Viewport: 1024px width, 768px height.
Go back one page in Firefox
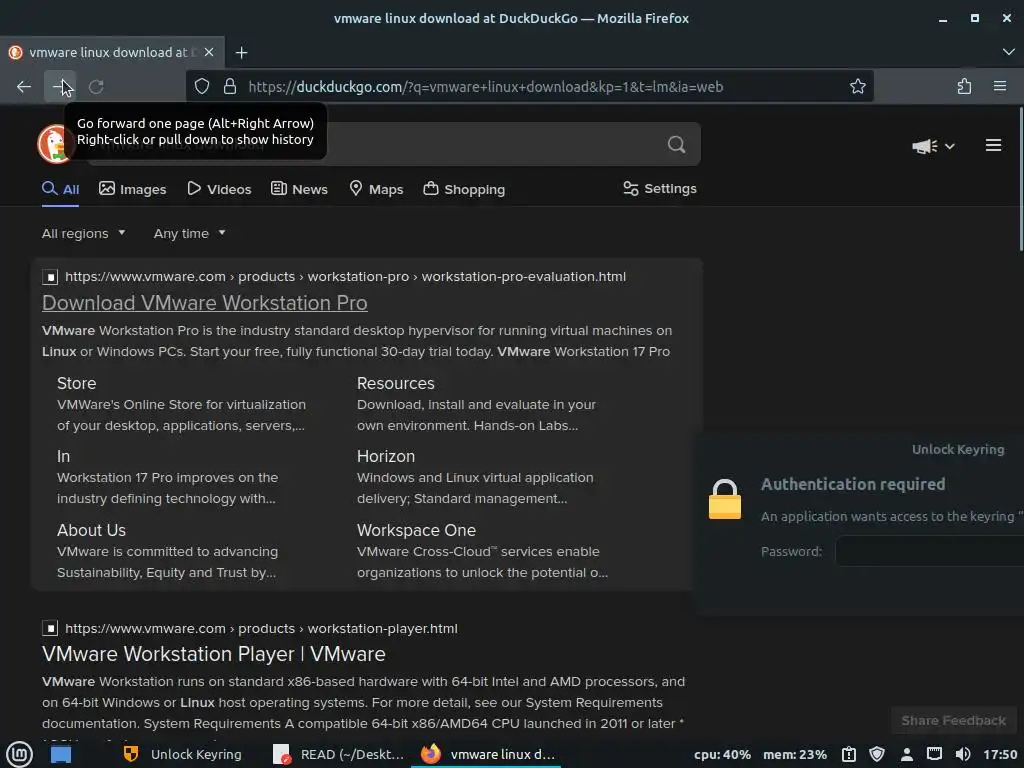(24, 87)
